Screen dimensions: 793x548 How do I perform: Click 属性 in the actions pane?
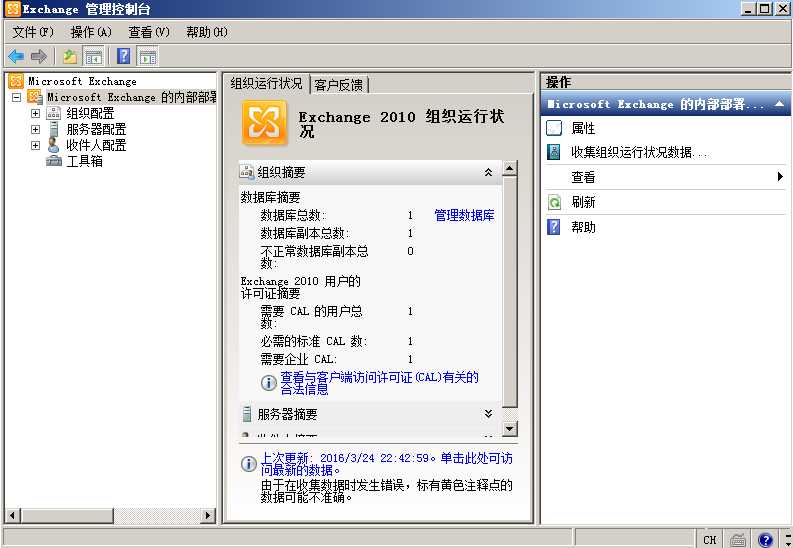tap(583, 128)
